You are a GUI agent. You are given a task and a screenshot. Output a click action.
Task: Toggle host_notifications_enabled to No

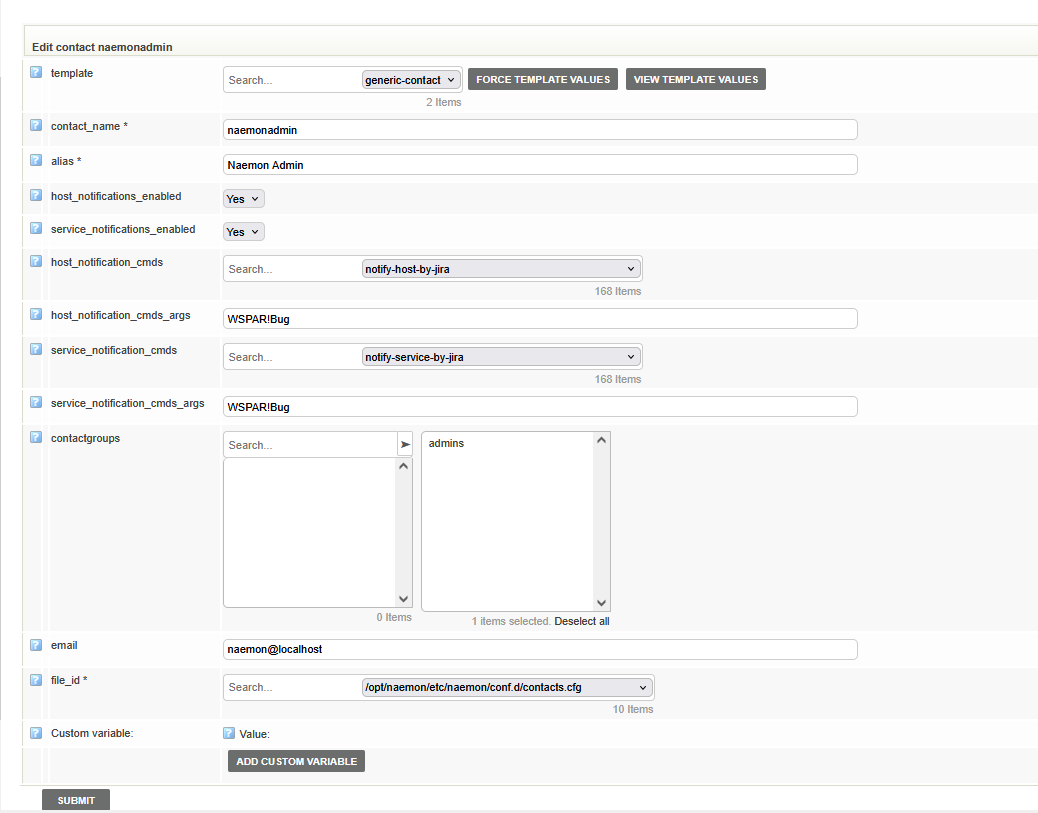[242, 198]
